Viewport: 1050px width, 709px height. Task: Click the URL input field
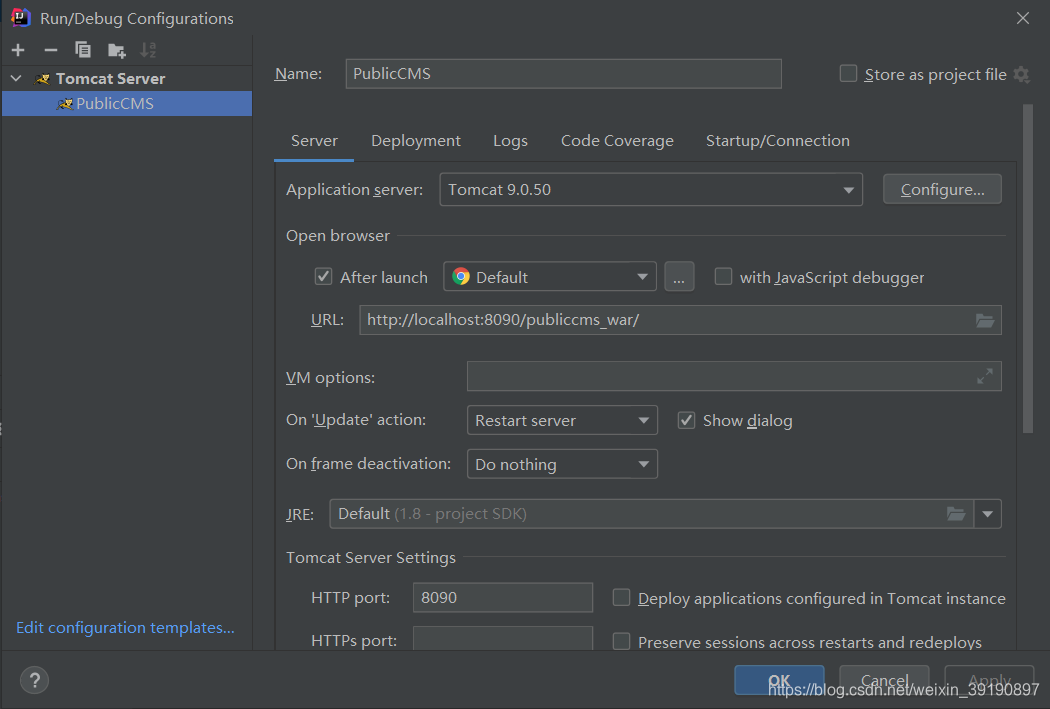[x=680, y=320]
